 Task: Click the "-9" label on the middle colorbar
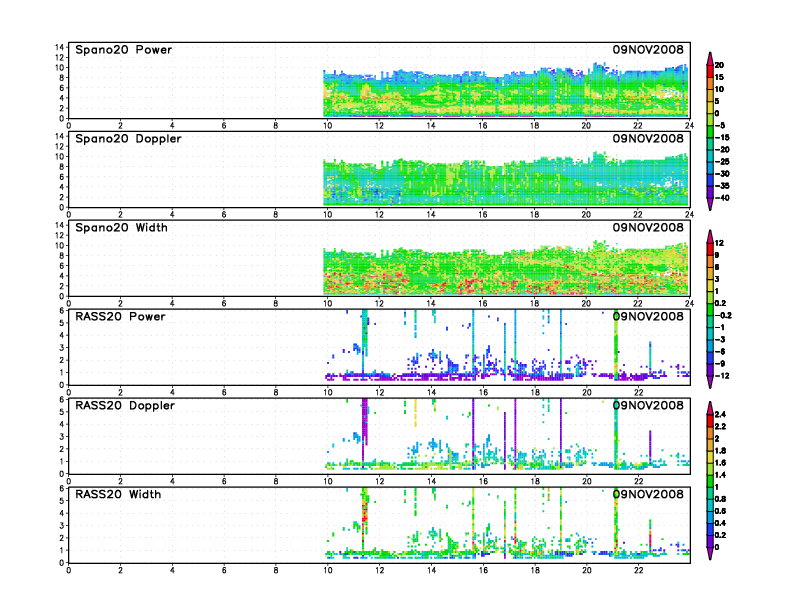coord(720,364)
